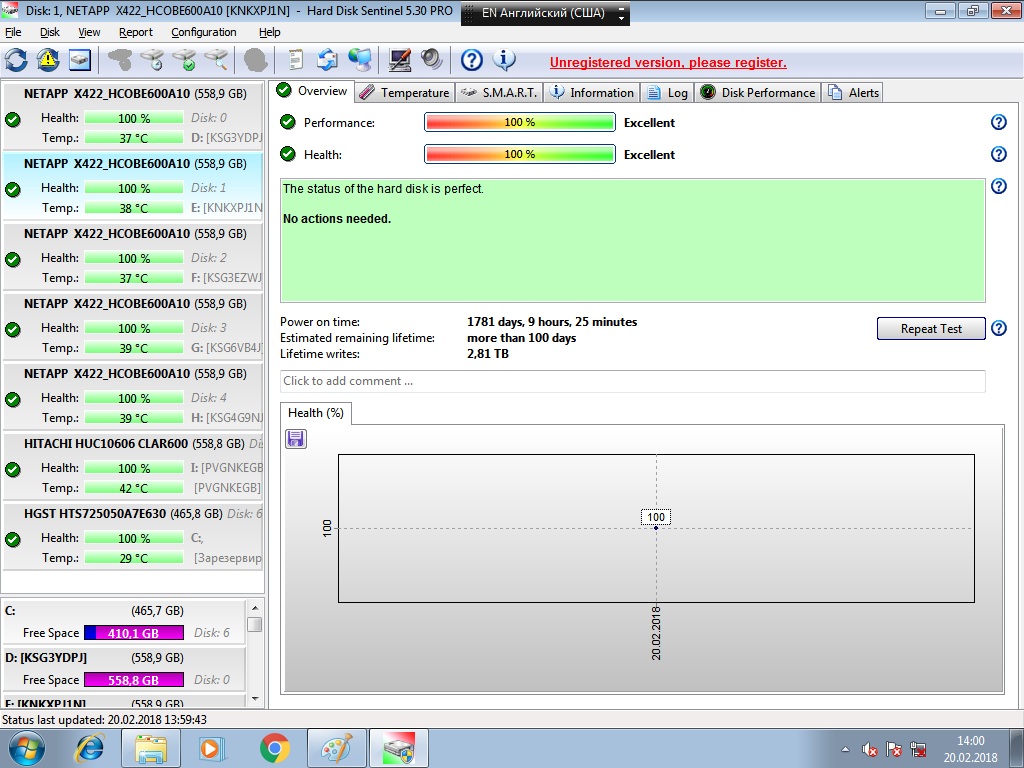Click the blue question mark Help toolbar icon

(472, 60)
